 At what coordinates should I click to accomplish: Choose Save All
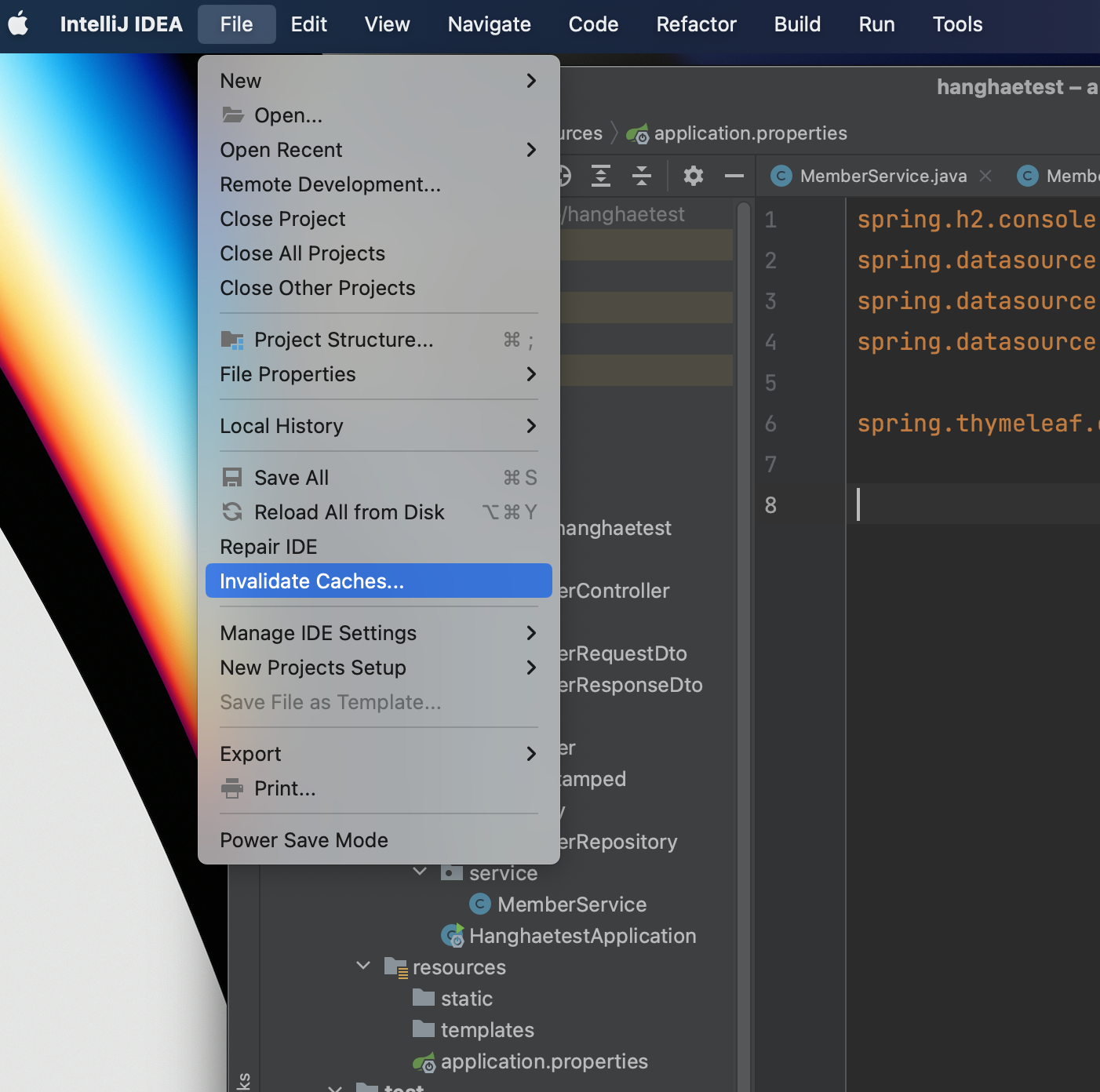(x=379, y=478)
